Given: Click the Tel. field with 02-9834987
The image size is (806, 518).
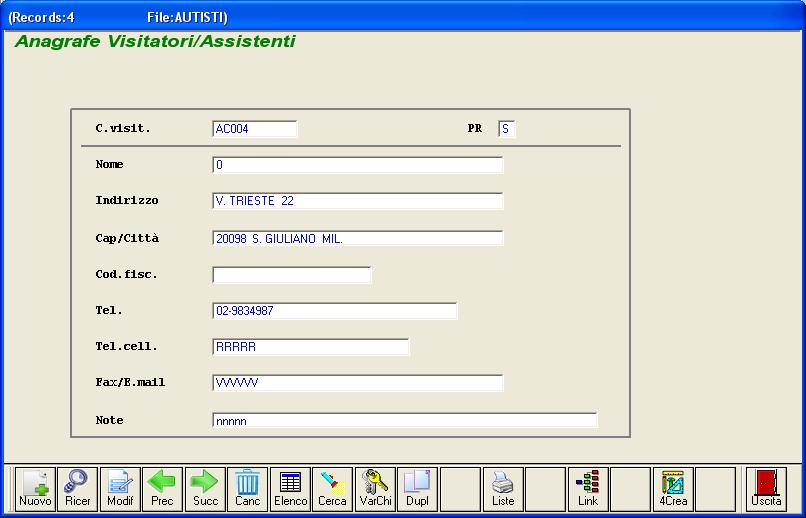Looking at the screenshot, I should coord(334,311).
